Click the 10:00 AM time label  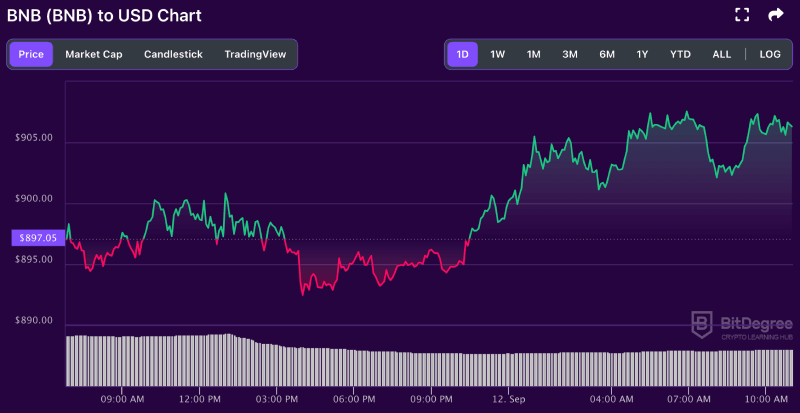pos(765,397)
